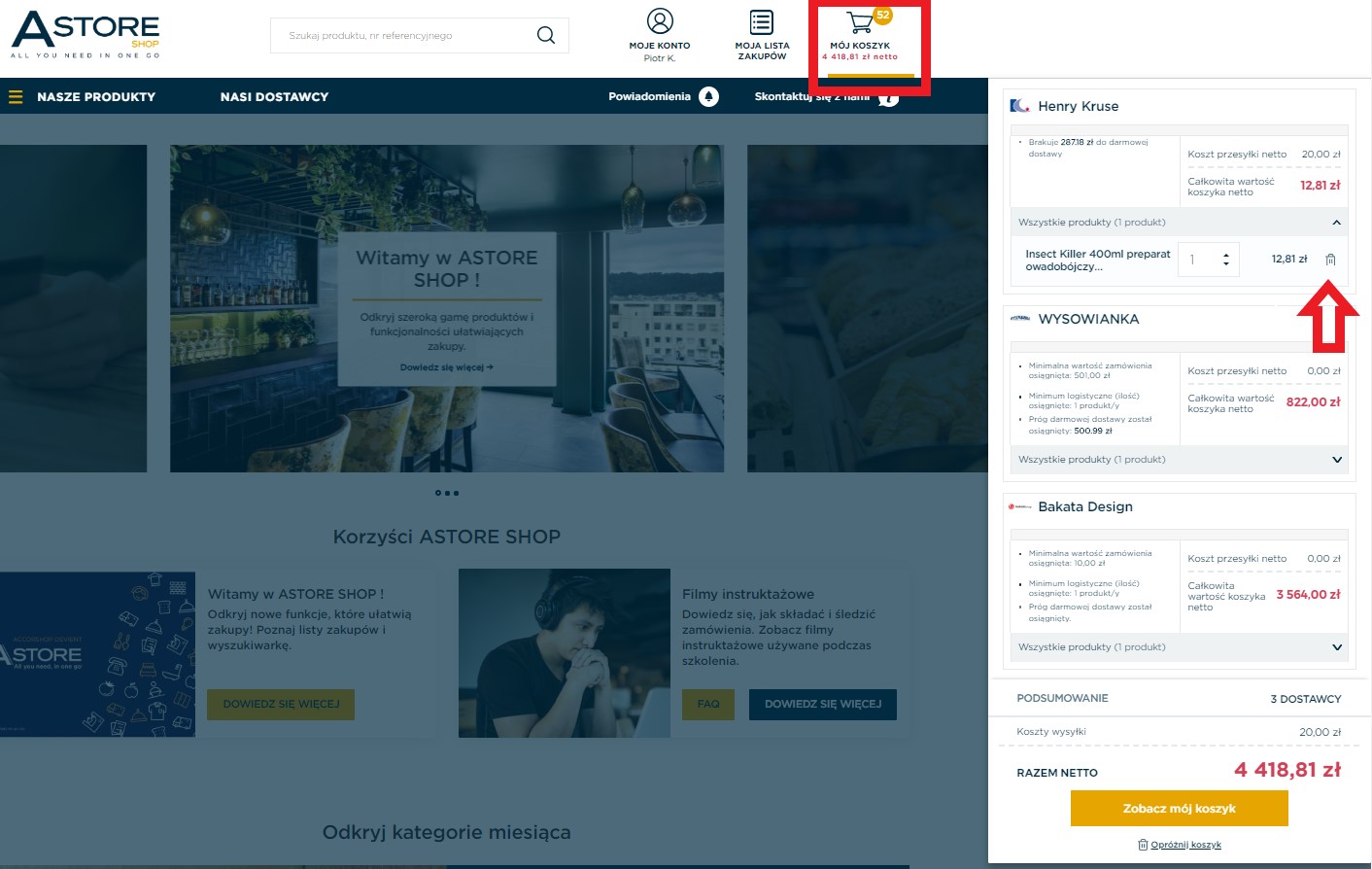
Task: Click the 822,00 zł WYSOWIANKA total
Action: pyautogui.click(x=1313, y=402)
